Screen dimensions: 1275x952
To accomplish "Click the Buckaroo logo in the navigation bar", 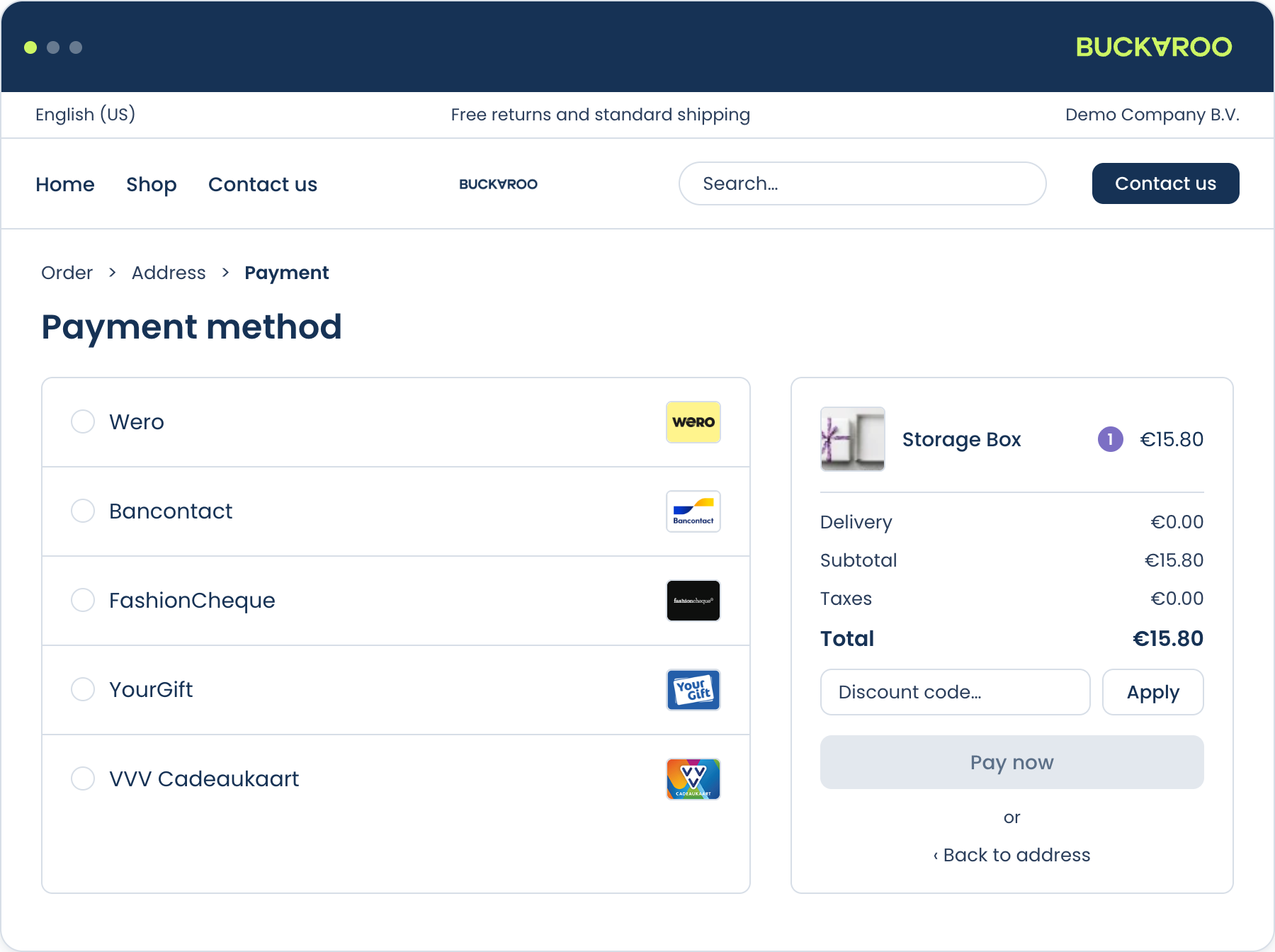I will pos(498,184).
